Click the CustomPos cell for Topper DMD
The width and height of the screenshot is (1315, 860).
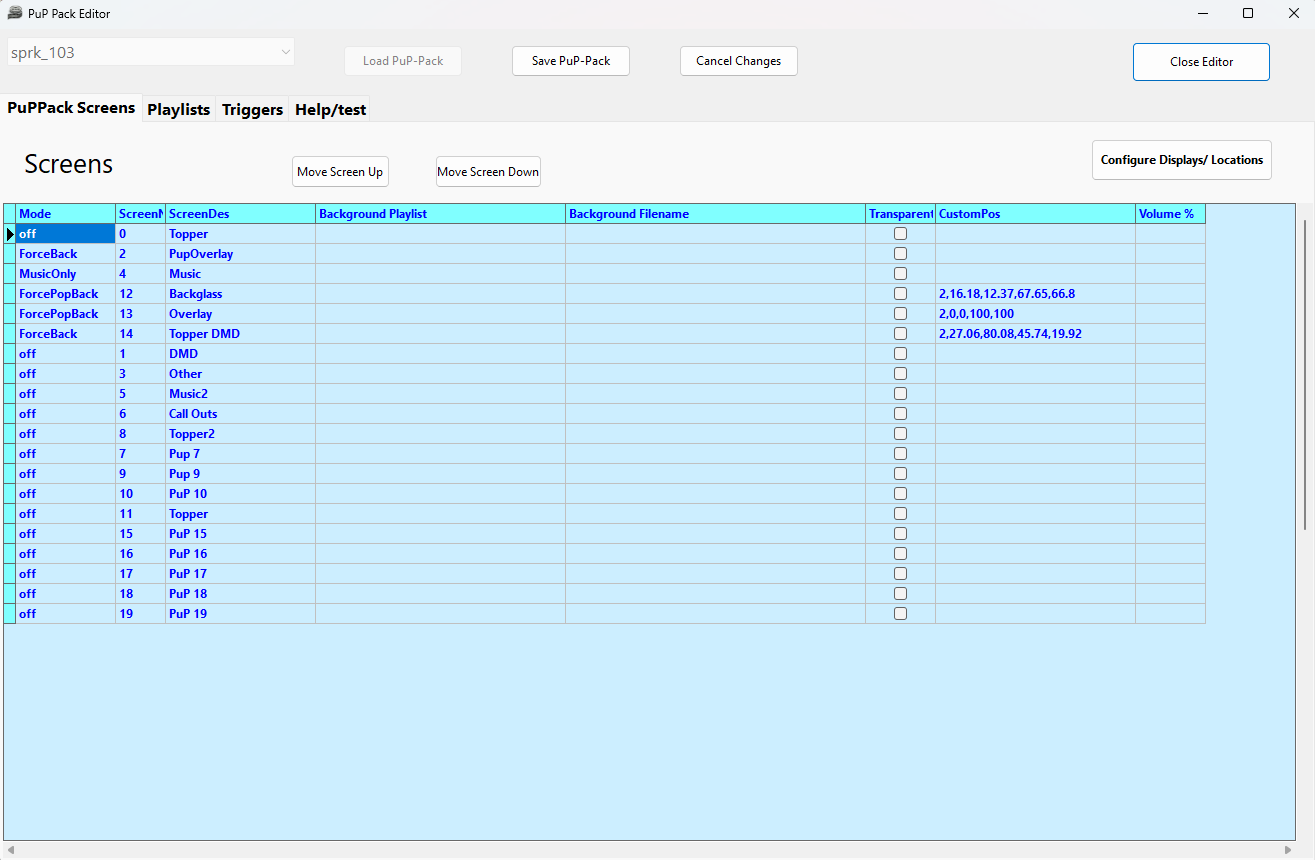click(x=1034, y=334)
